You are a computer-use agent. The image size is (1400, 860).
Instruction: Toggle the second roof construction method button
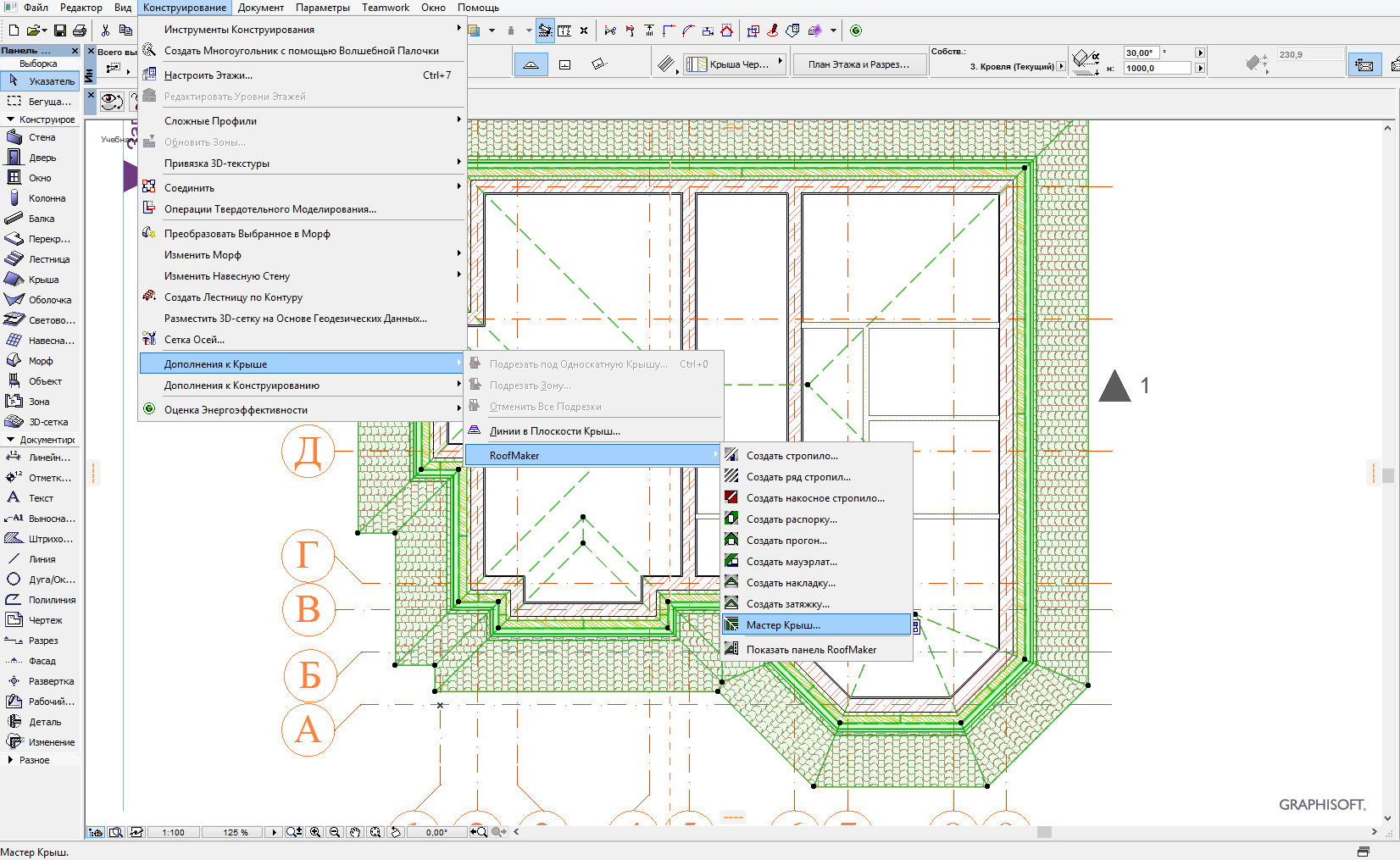point(565,64)
